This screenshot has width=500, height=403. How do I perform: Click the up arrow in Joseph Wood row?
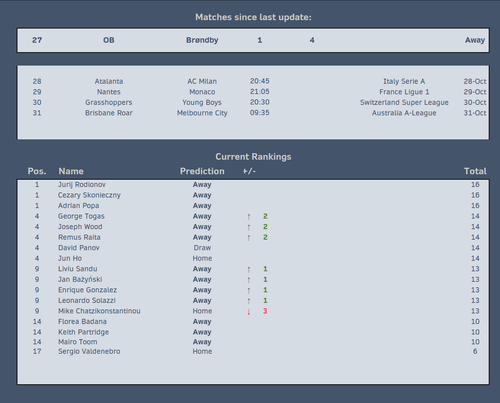click(249, 227)
